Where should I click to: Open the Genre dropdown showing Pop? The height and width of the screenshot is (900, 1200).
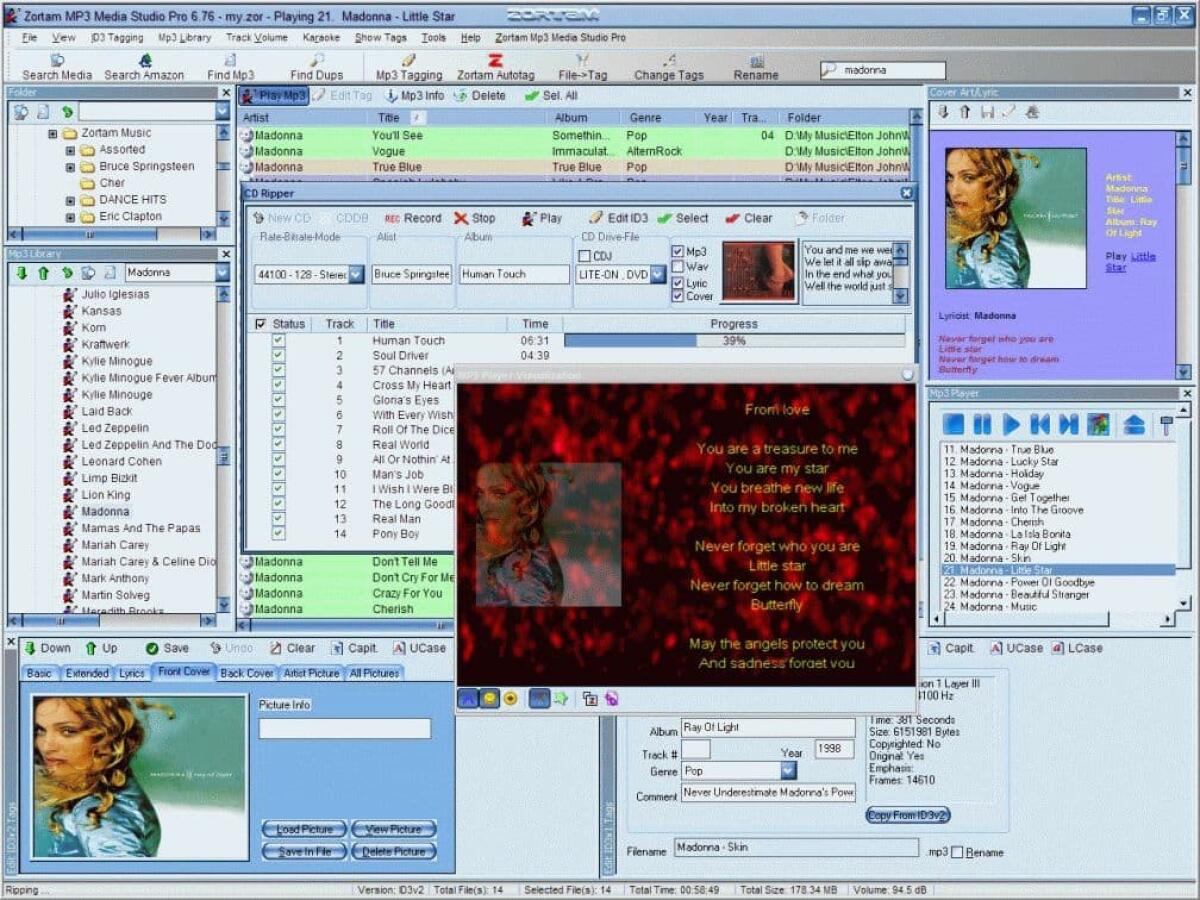click(788, 769)
